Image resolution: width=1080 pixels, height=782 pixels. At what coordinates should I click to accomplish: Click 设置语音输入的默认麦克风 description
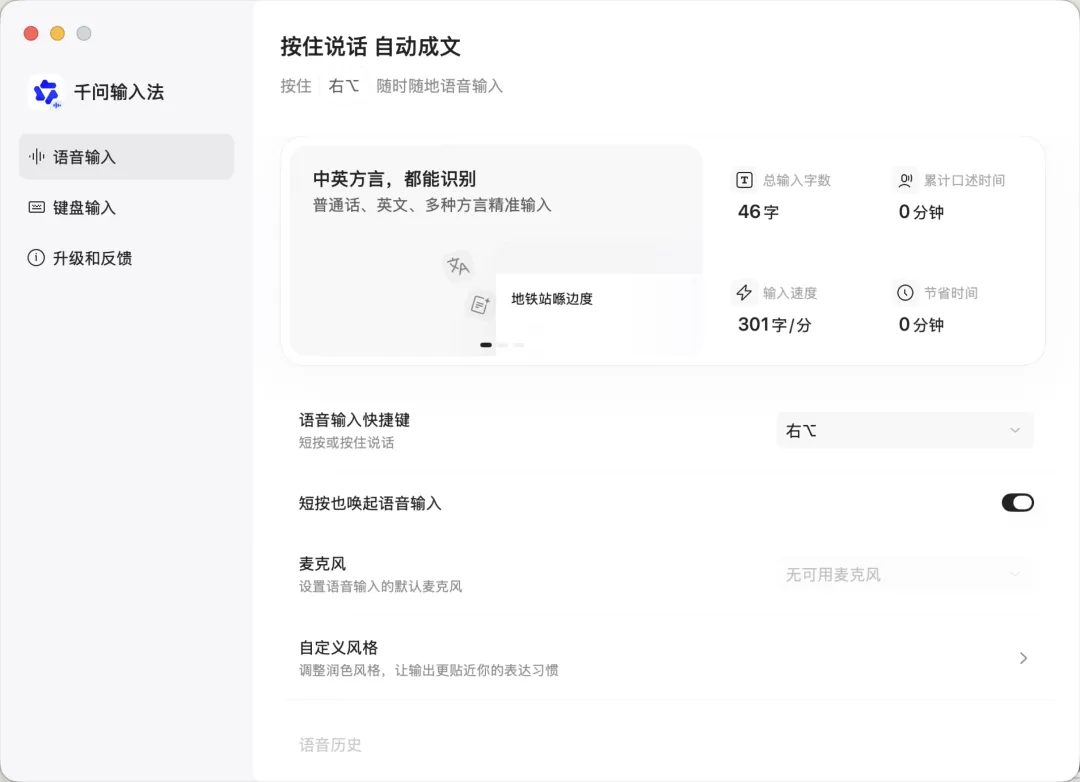380,587
